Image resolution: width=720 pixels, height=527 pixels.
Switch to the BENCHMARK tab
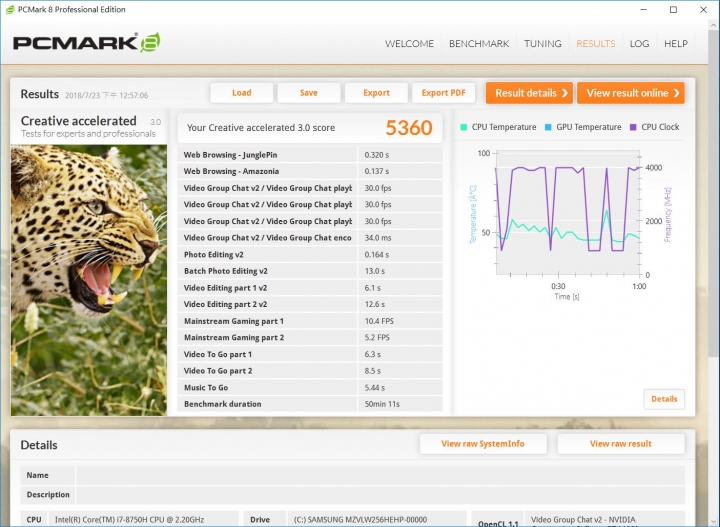(479, 44)
